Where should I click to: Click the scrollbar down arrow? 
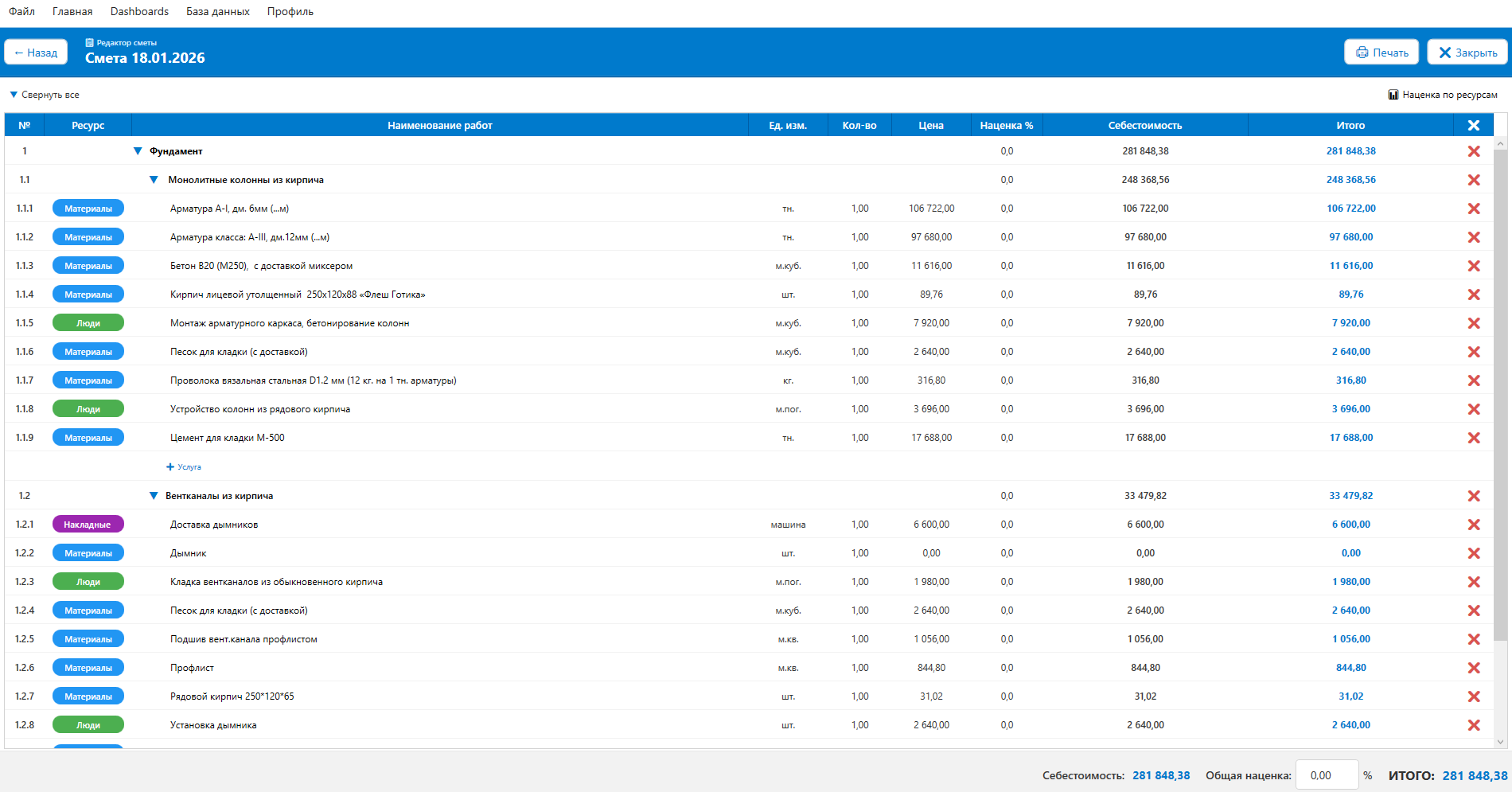[1500, 742]
